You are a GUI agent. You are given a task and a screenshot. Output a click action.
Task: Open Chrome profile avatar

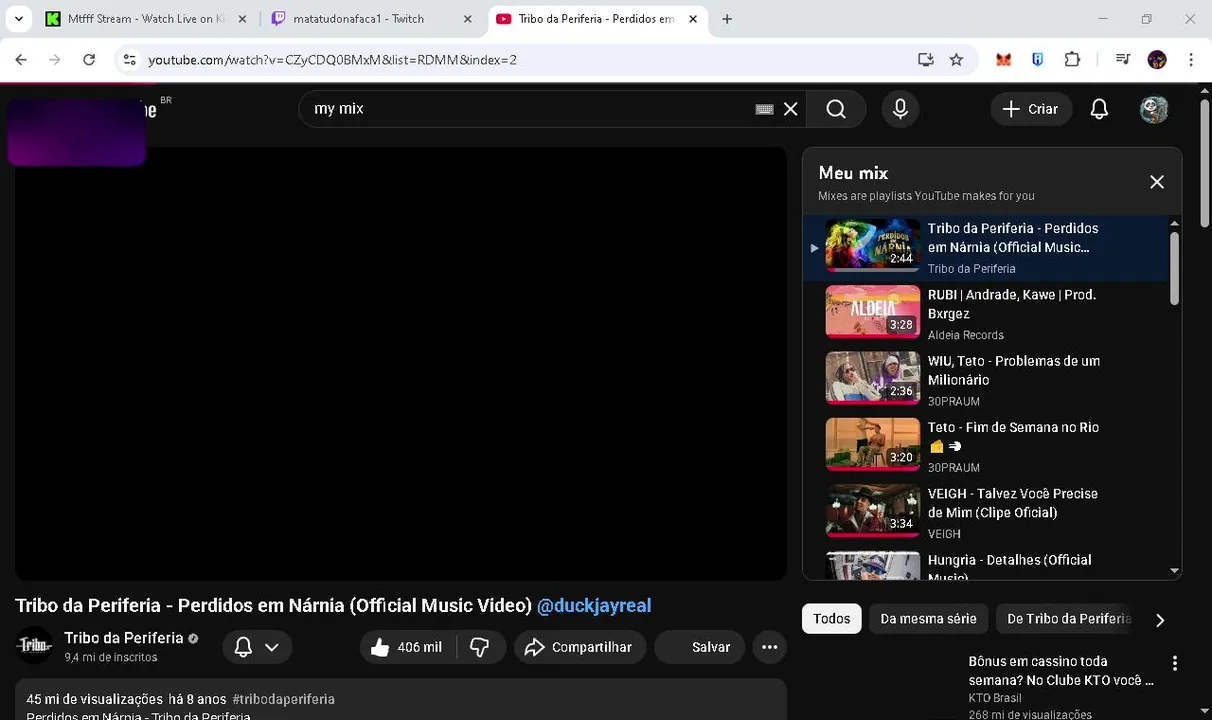(x=1157, y=60)
